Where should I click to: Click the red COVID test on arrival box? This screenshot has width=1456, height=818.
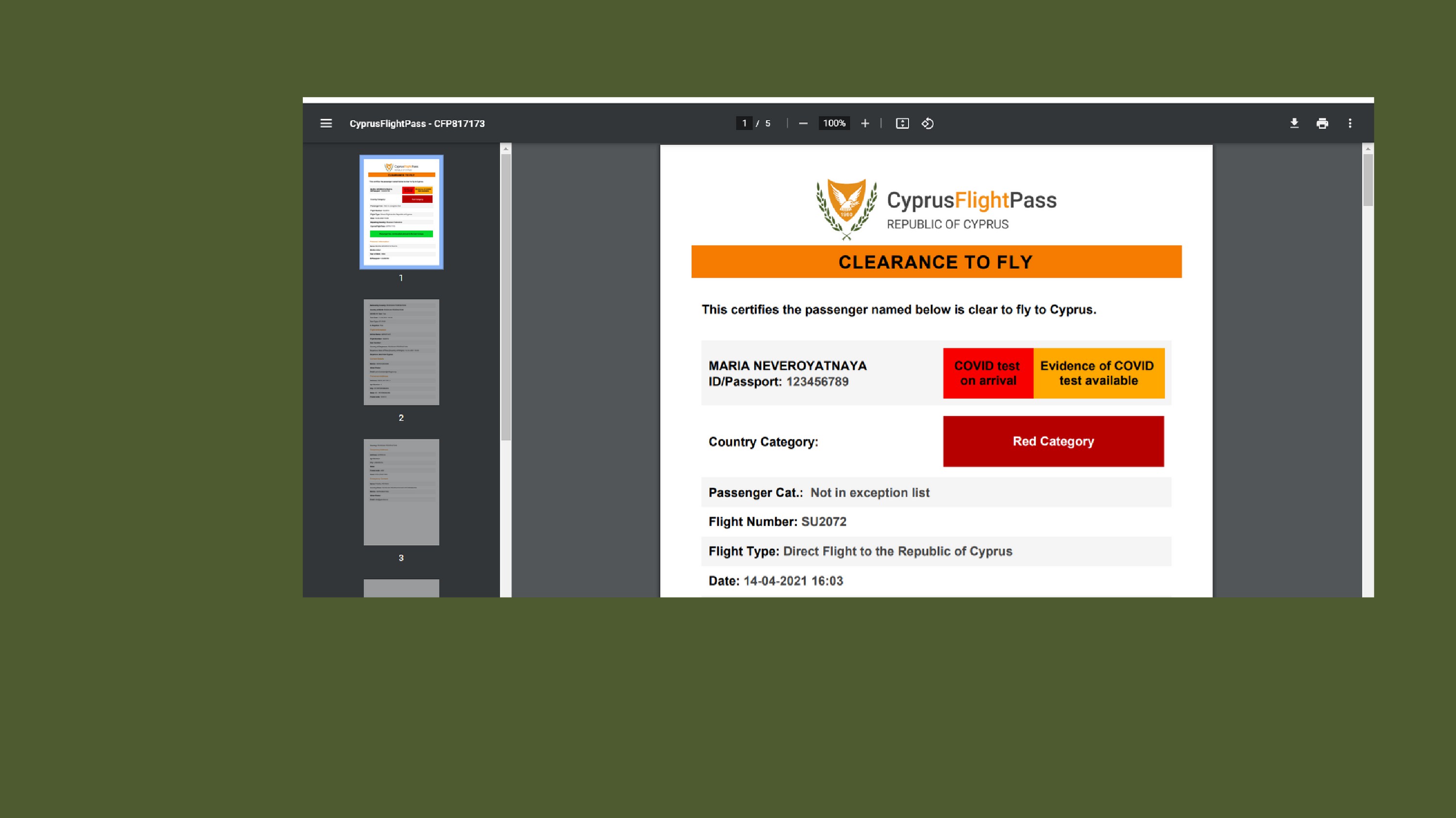tap(988, 373)
